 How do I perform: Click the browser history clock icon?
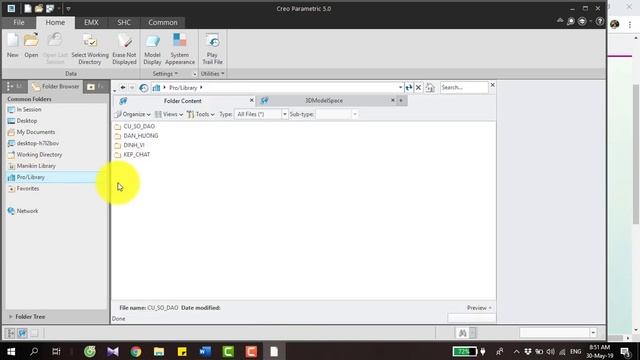point(144,88)
